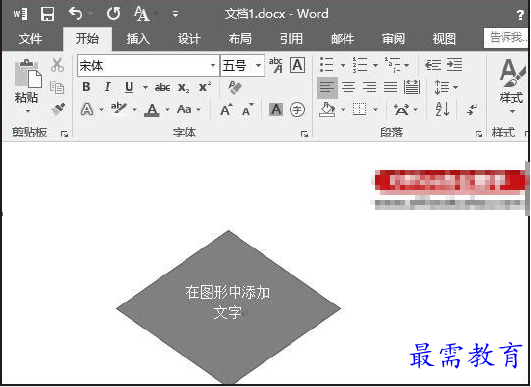The width and height of the screenshot is (531, 387).
Task: Toggle character shading A
Action: [276, 109]
